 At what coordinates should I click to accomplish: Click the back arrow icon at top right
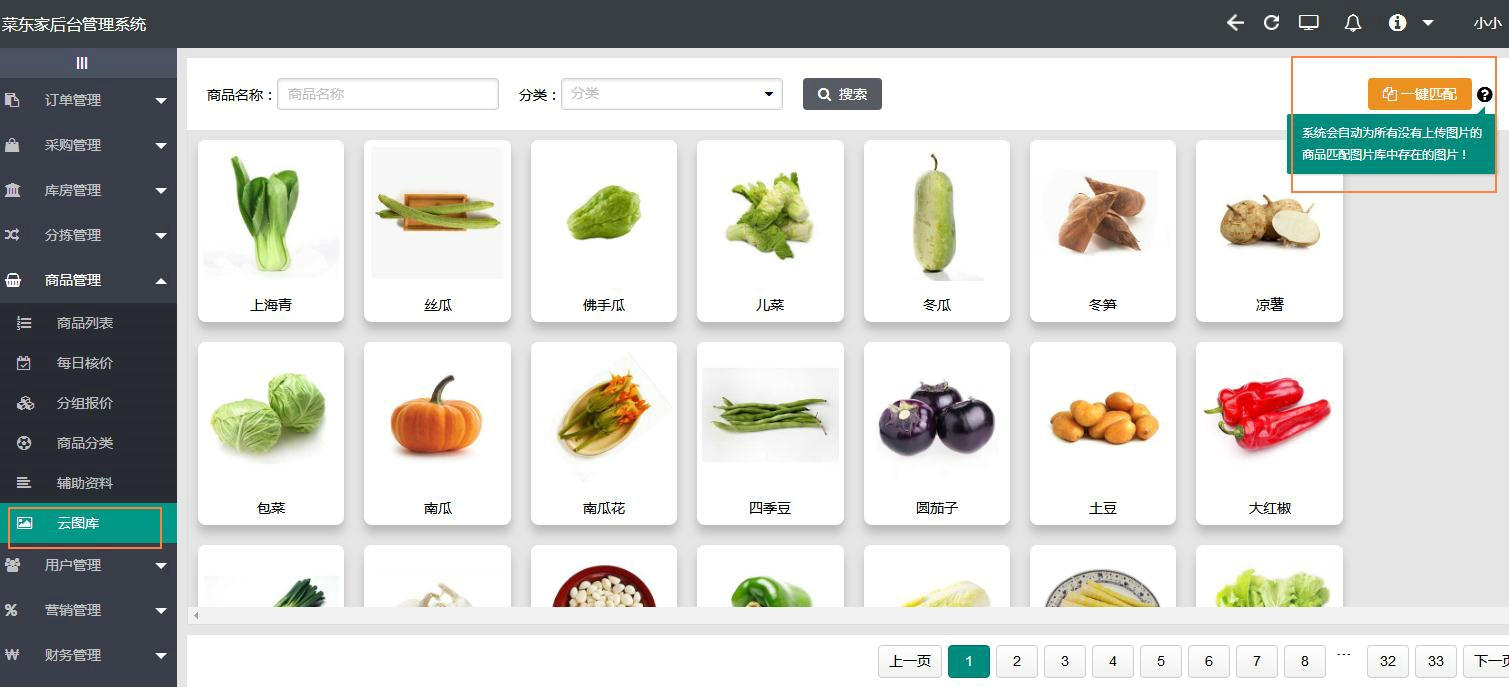(x=1235, y=22)
